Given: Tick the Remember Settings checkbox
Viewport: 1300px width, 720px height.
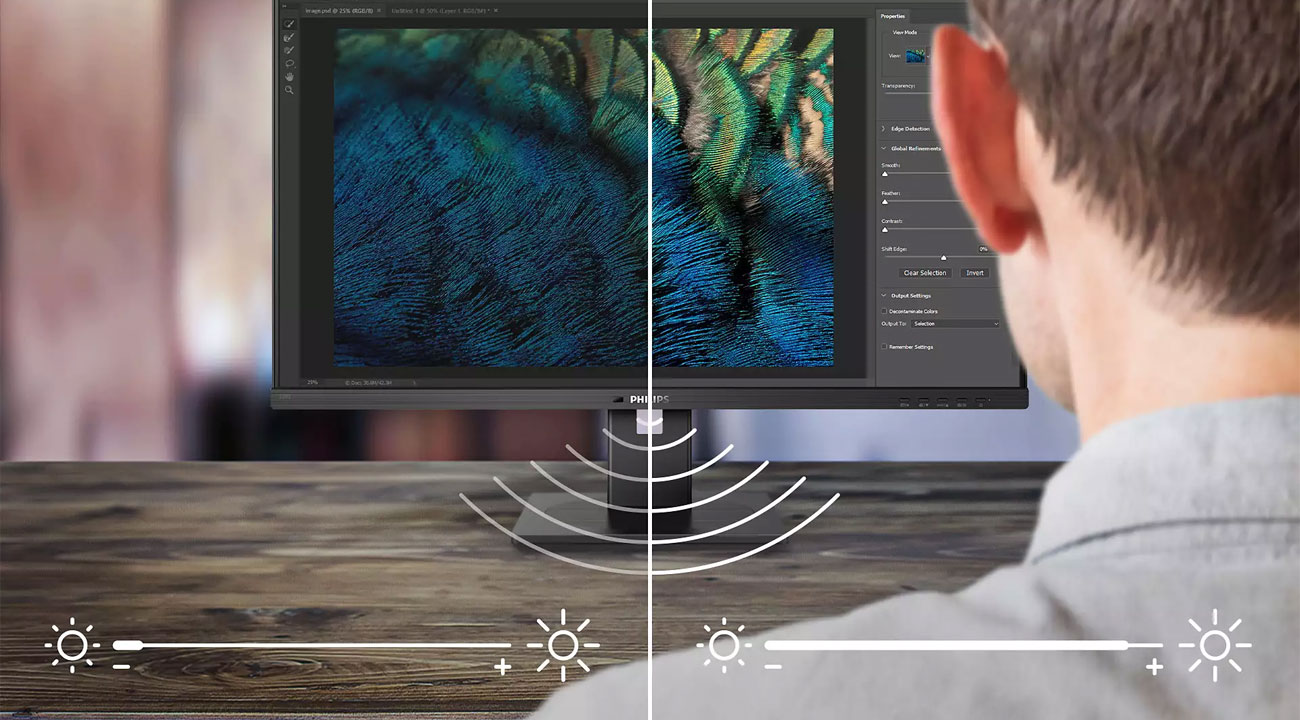Looking at the screenshot, I should click(x=884, y=347).
